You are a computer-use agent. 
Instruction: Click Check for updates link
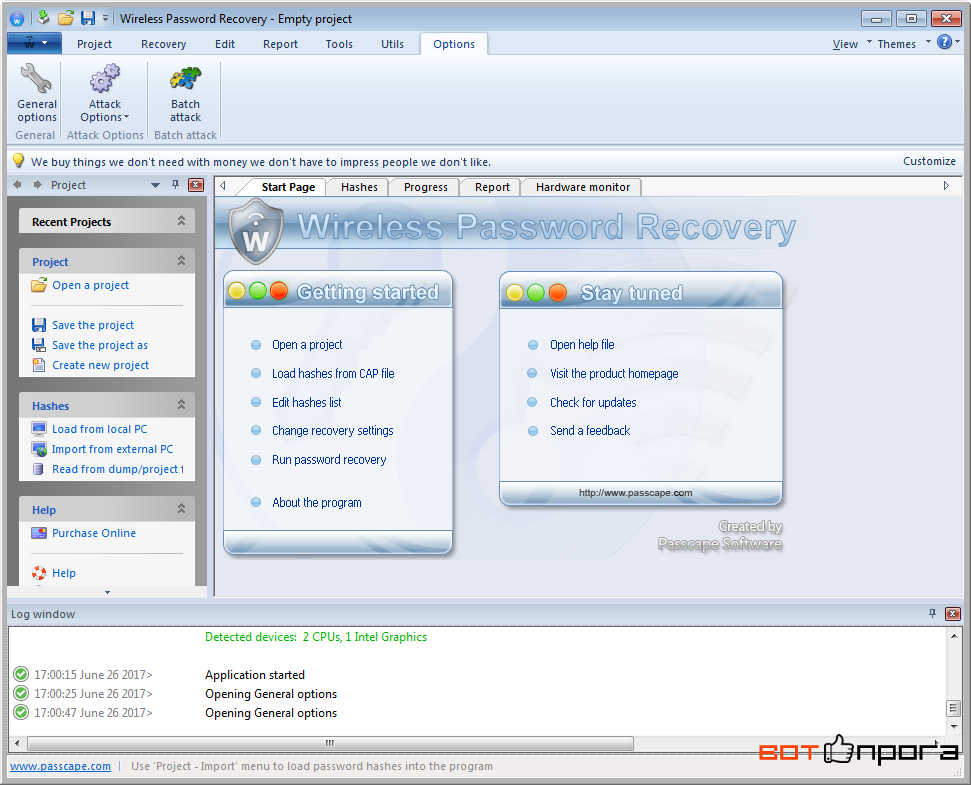pos(593,402)
